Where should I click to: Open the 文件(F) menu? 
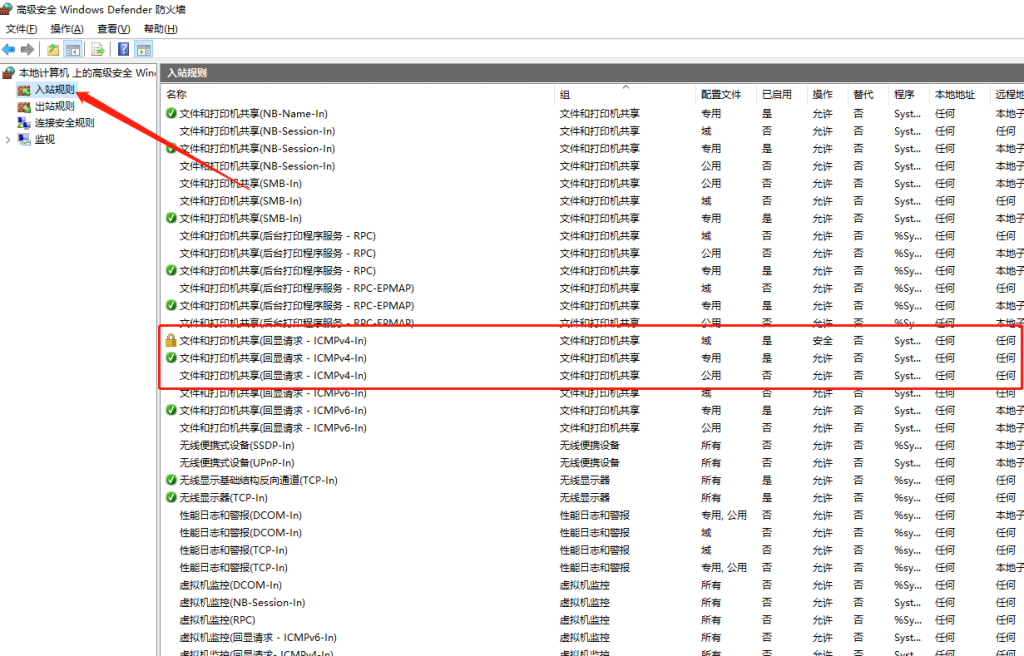pyautogui.click(x=21, y=29)
